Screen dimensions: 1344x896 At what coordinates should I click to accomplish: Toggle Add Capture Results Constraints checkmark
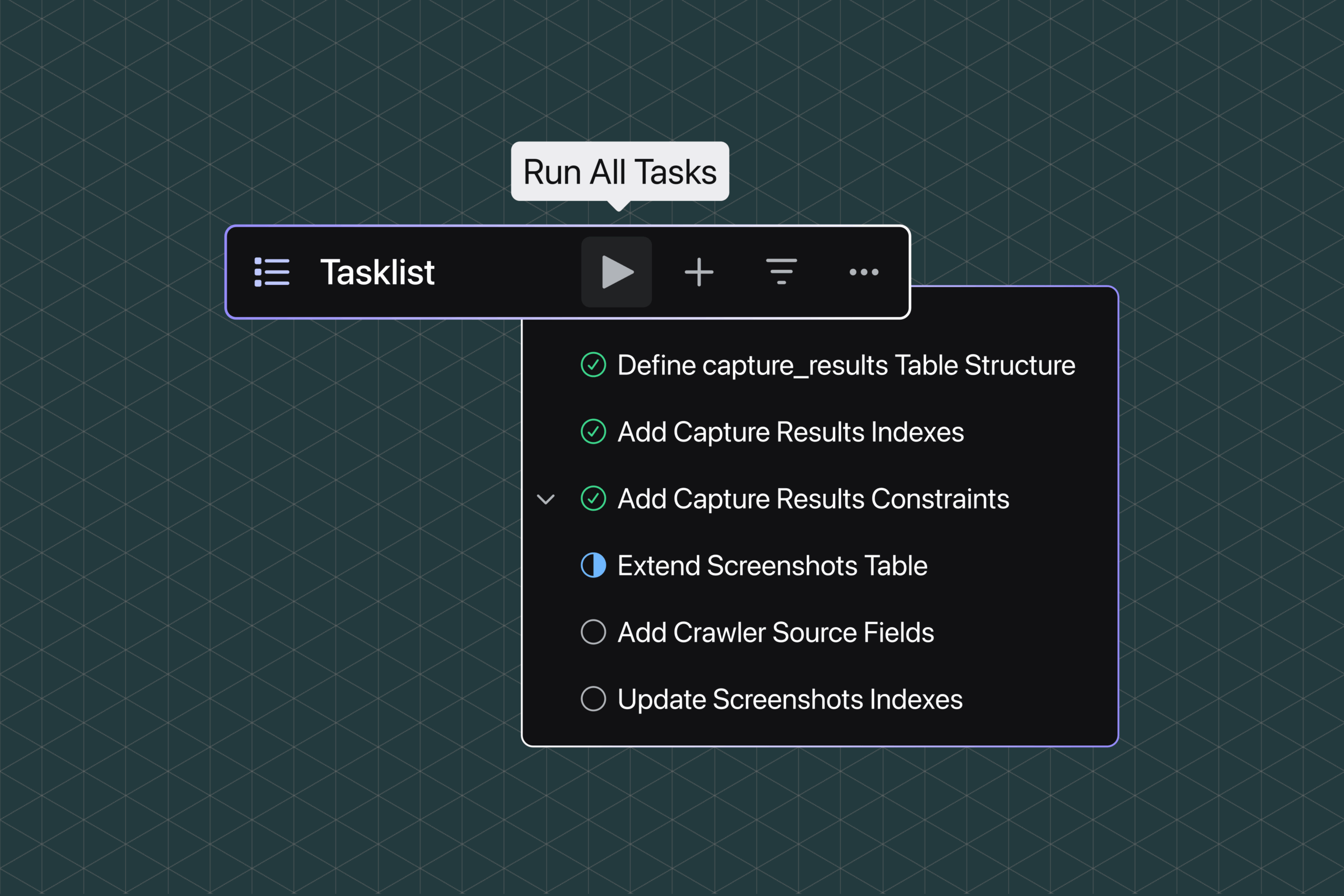tap(593, 498)
